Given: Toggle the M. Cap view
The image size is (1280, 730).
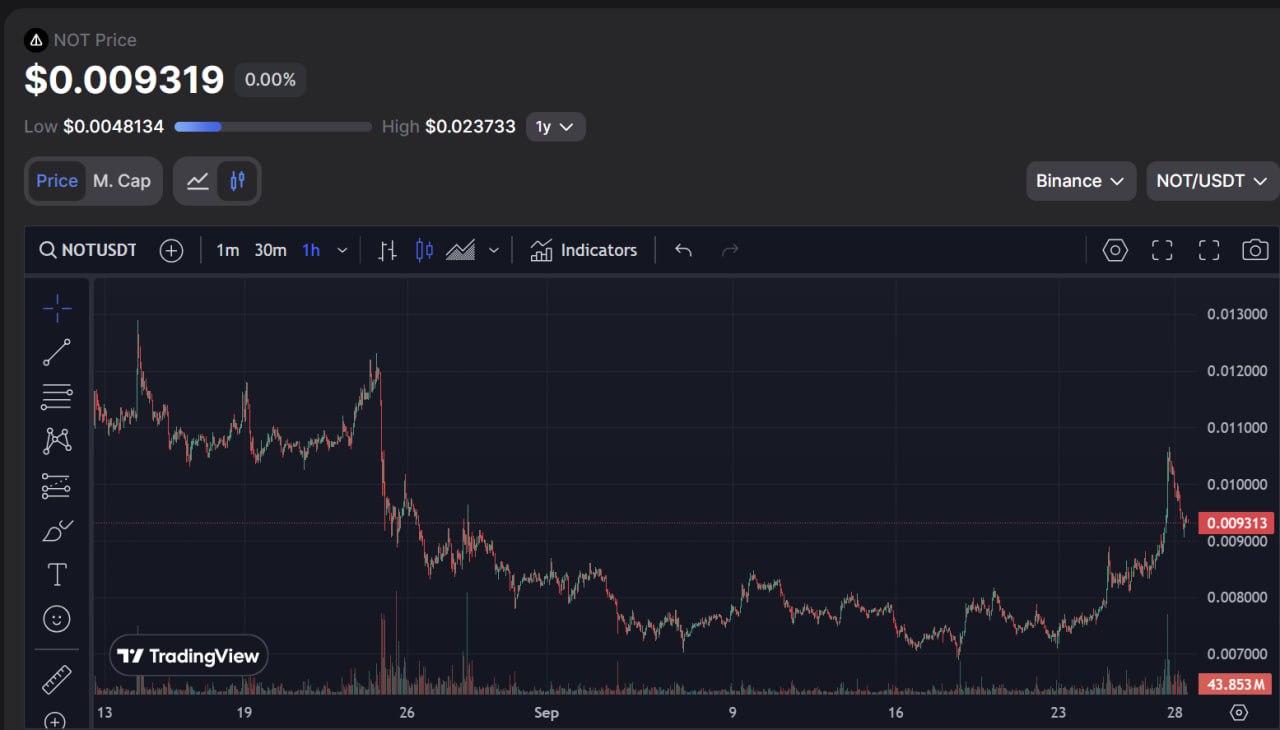Looking at the screenshot, I should pyautogui.click(x=122, y=181).
